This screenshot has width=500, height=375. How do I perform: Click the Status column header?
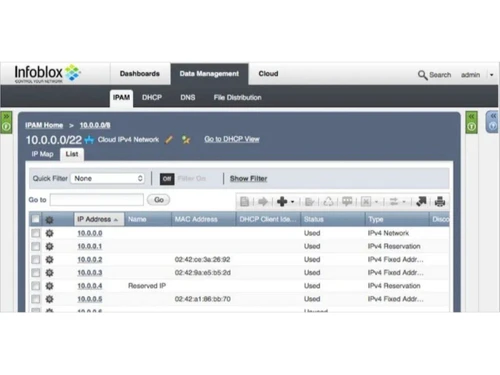[x=332, y=219]
